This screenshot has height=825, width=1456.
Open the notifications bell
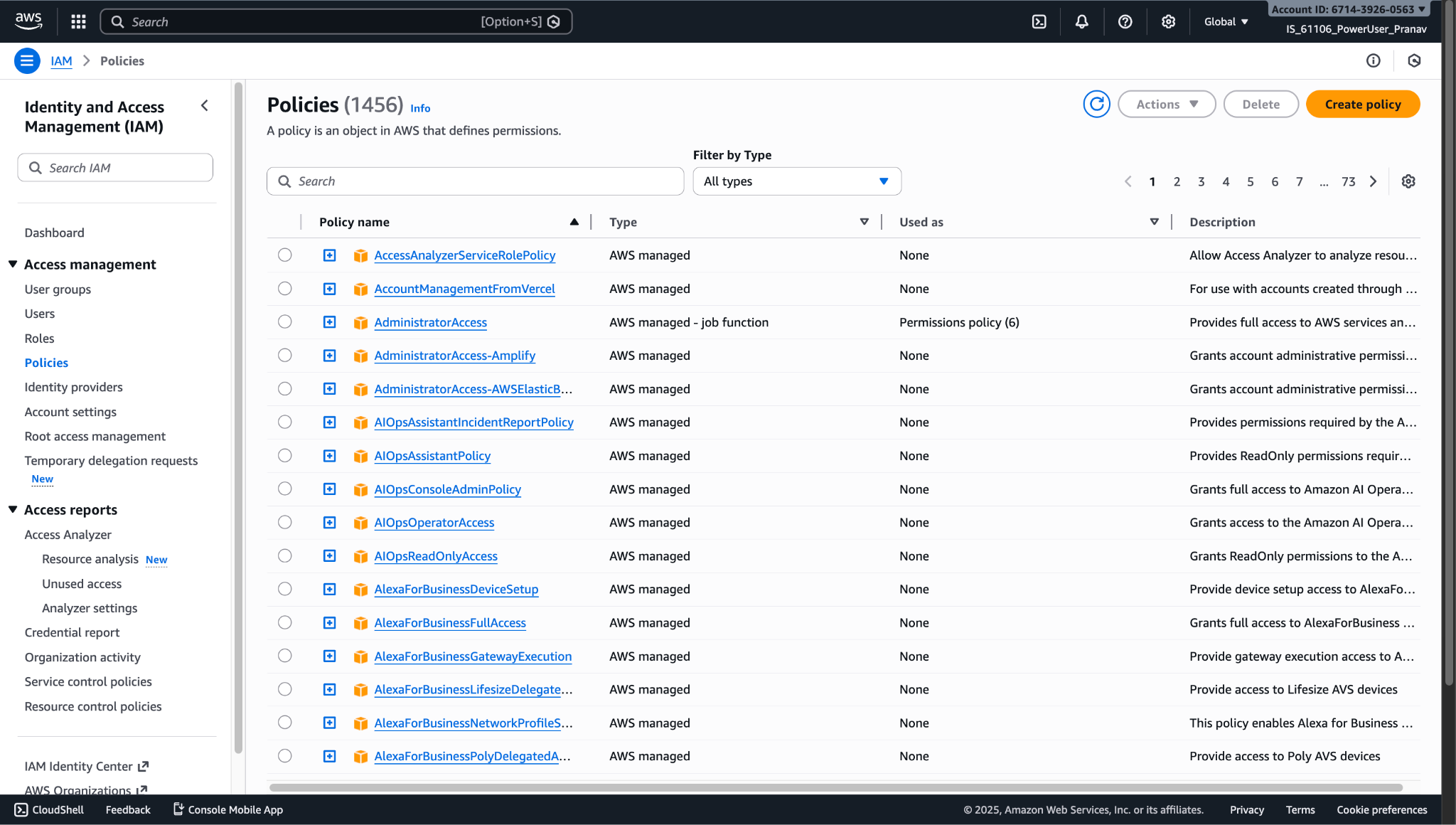(1081, 21)
